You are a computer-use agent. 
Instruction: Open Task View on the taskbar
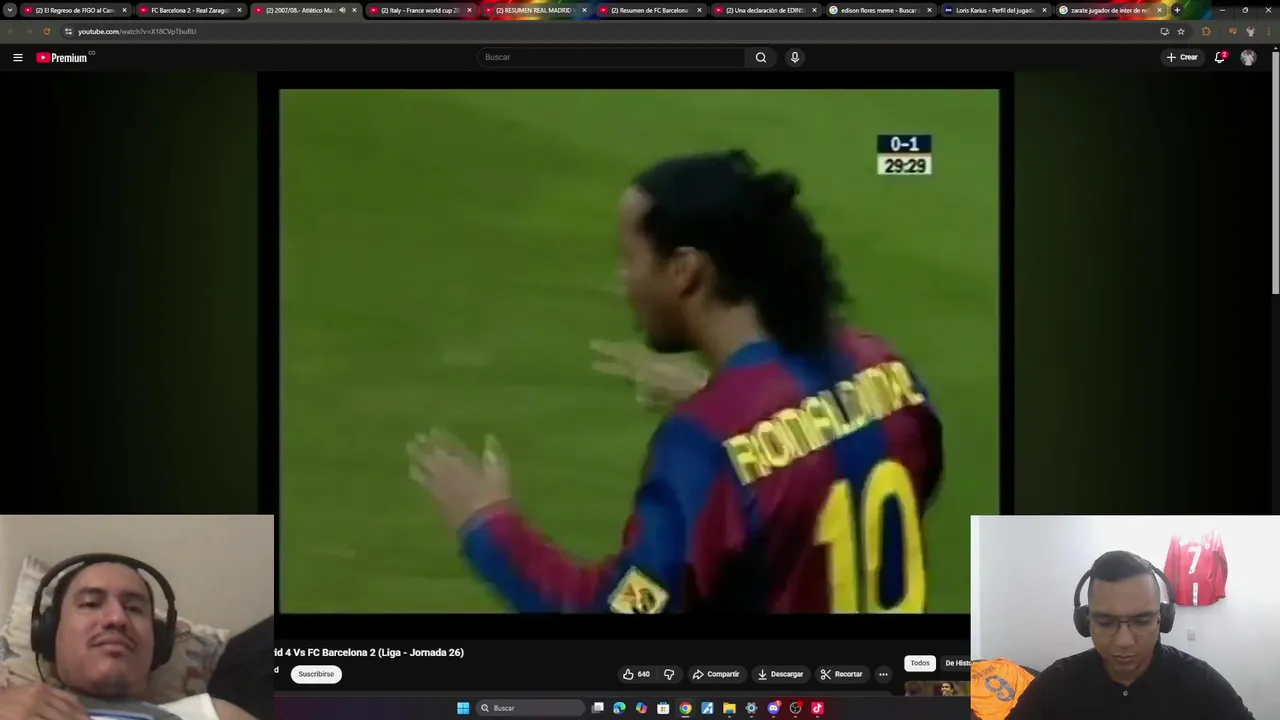pos(598,708)
